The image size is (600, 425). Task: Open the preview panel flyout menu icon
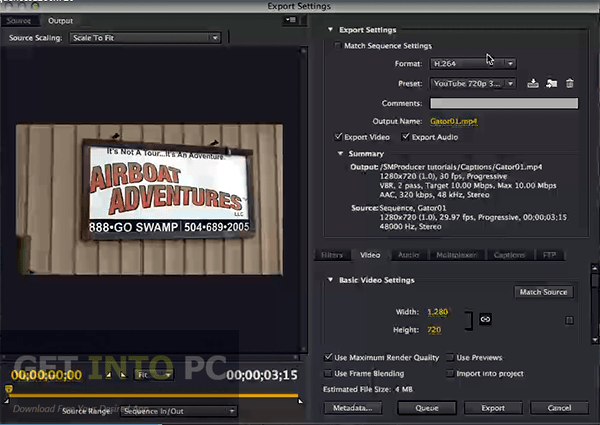click(291, 20)
